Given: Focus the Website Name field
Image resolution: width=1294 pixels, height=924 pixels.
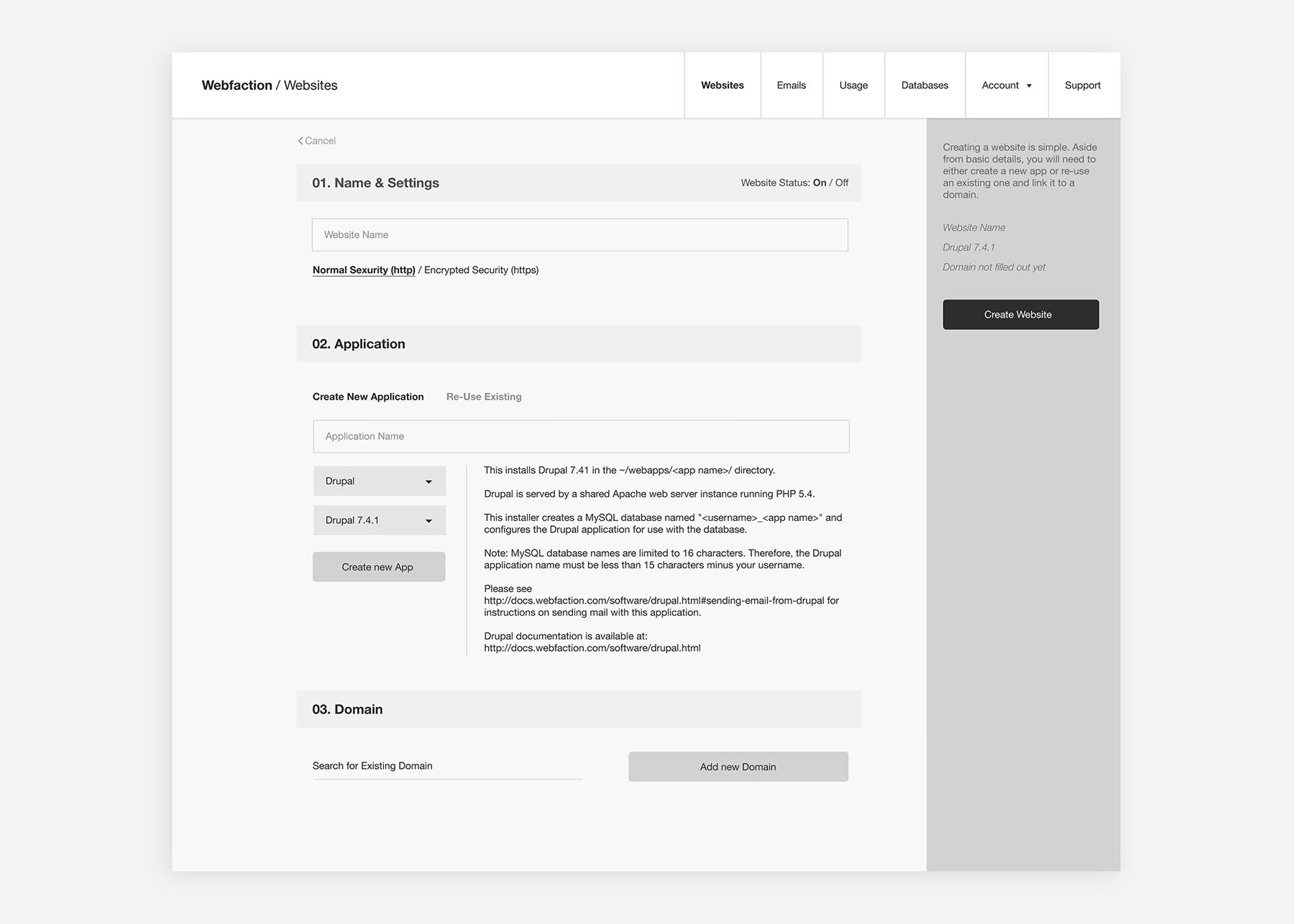Looking at the screenshot, I should point(580,235).
